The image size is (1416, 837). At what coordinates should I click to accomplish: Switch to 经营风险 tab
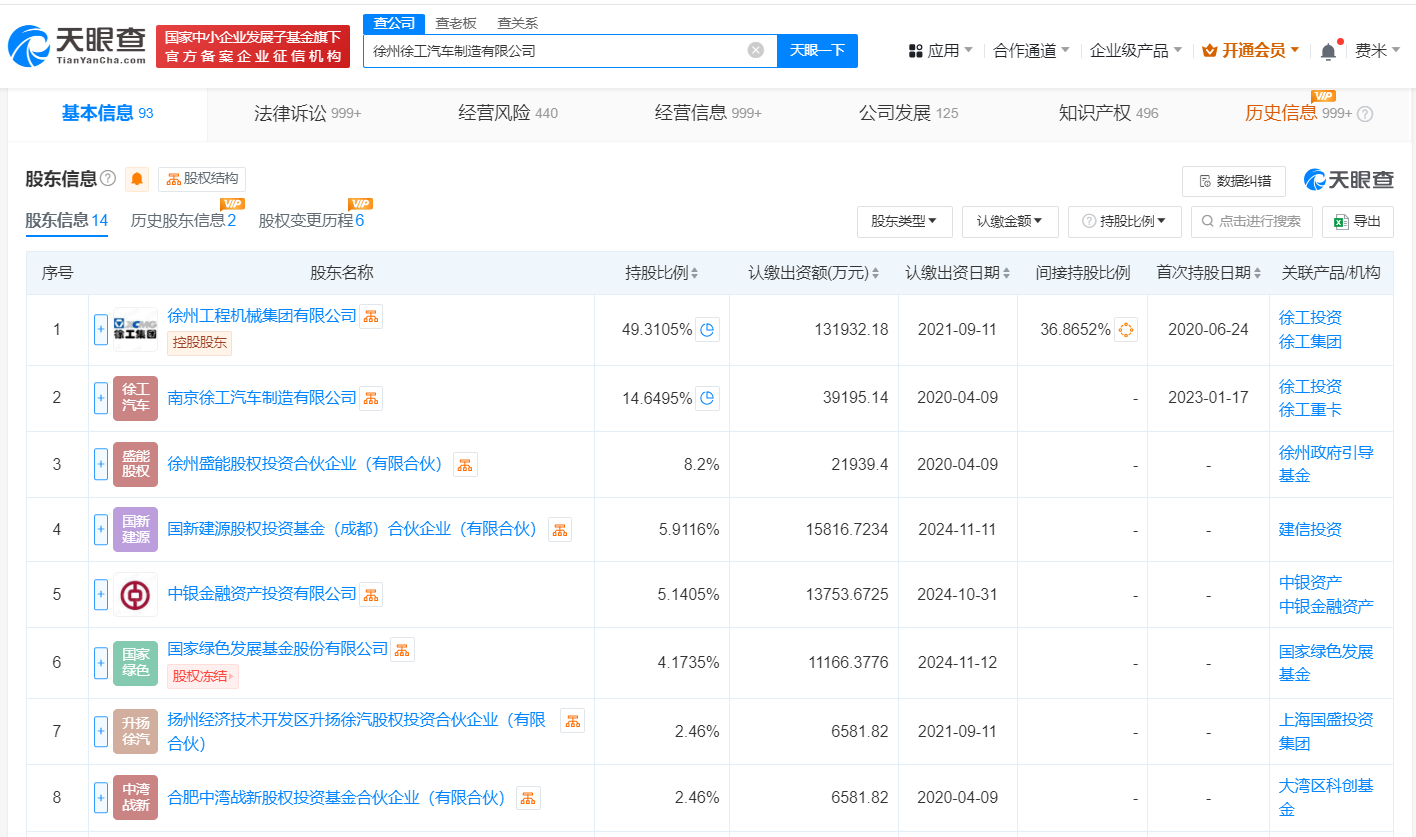(x=508, y=114)
